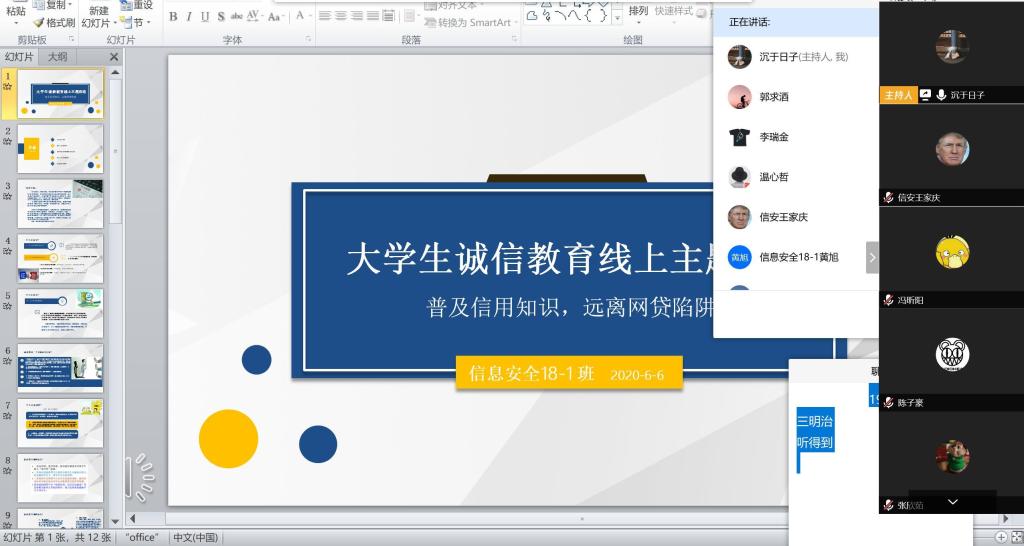Click the Format Painter (格式刷) icon

(x=53, y=22)
